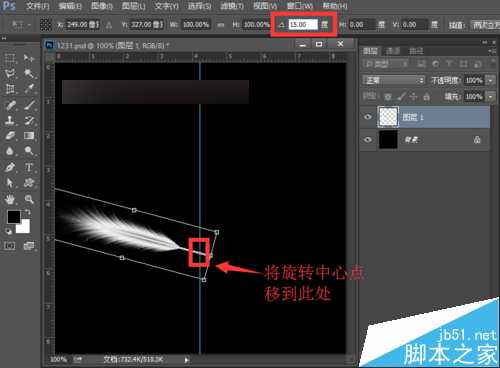The image size is (500, 368).
Task: Open the blend mode 正常 dropdown
Action: [x=394, y=80]
